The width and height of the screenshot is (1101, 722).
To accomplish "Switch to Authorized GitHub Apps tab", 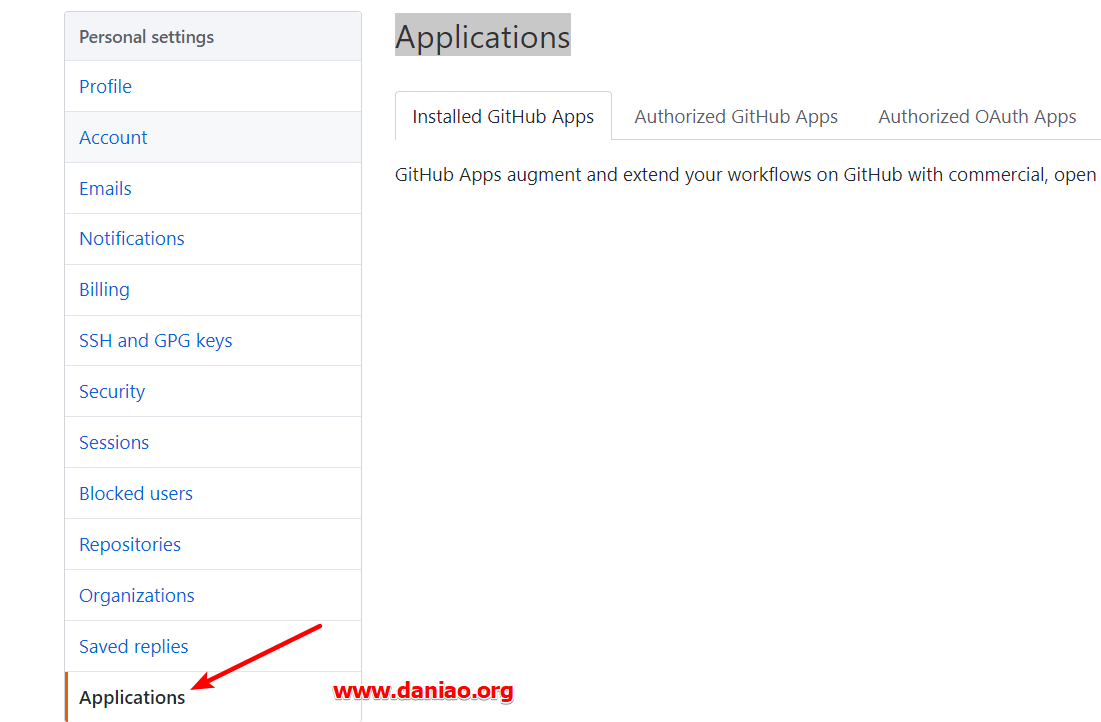I will 736,116.
